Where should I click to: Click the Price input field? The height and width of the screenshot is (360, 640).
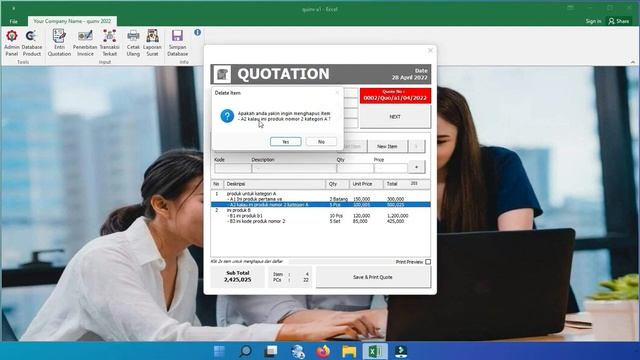(391, 168)
